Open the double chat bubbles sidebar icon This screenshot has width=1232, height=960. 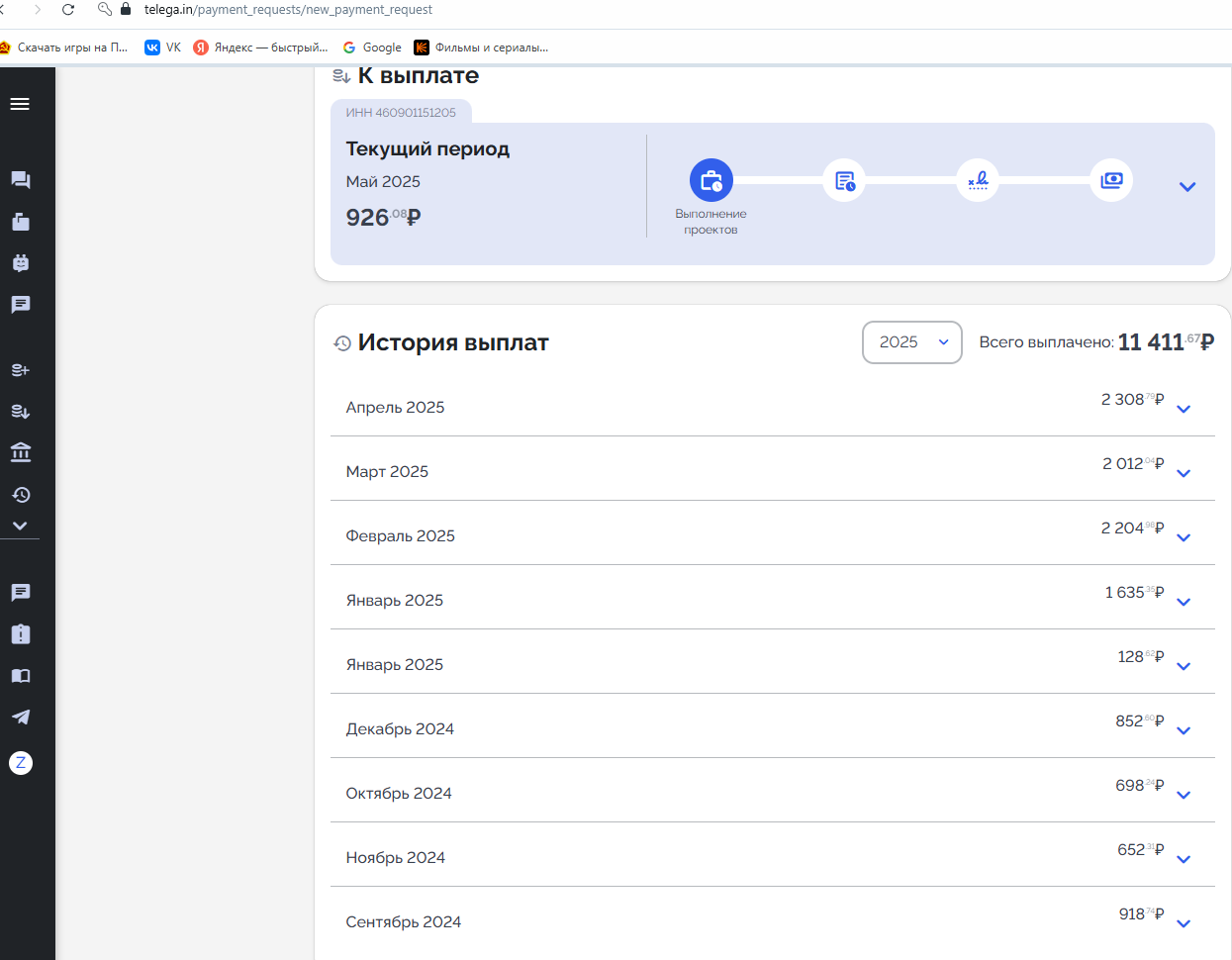[21, 180]
